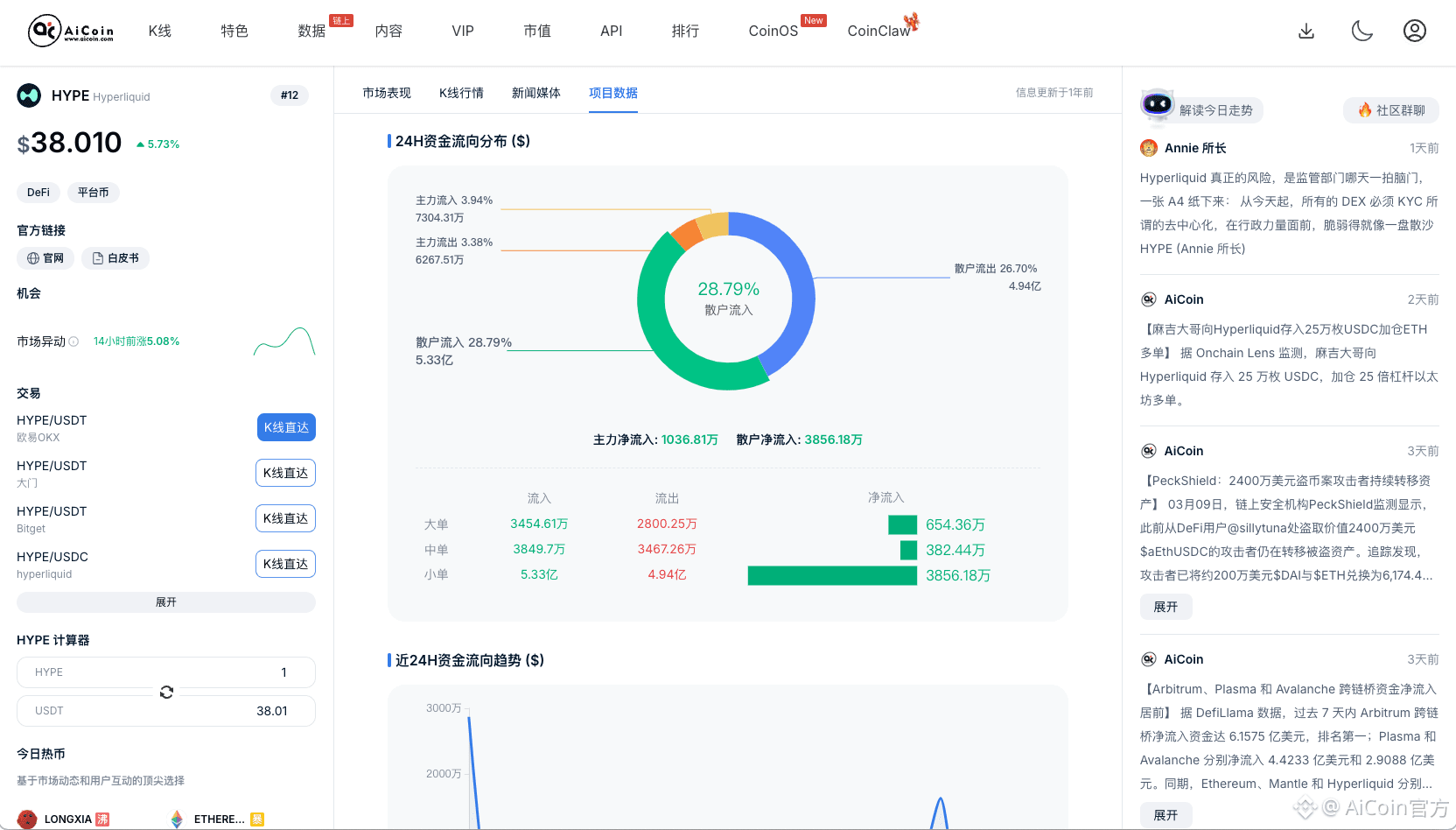Expand the PeckShield news post
1456x830 pixels.
coord(1165,606)
